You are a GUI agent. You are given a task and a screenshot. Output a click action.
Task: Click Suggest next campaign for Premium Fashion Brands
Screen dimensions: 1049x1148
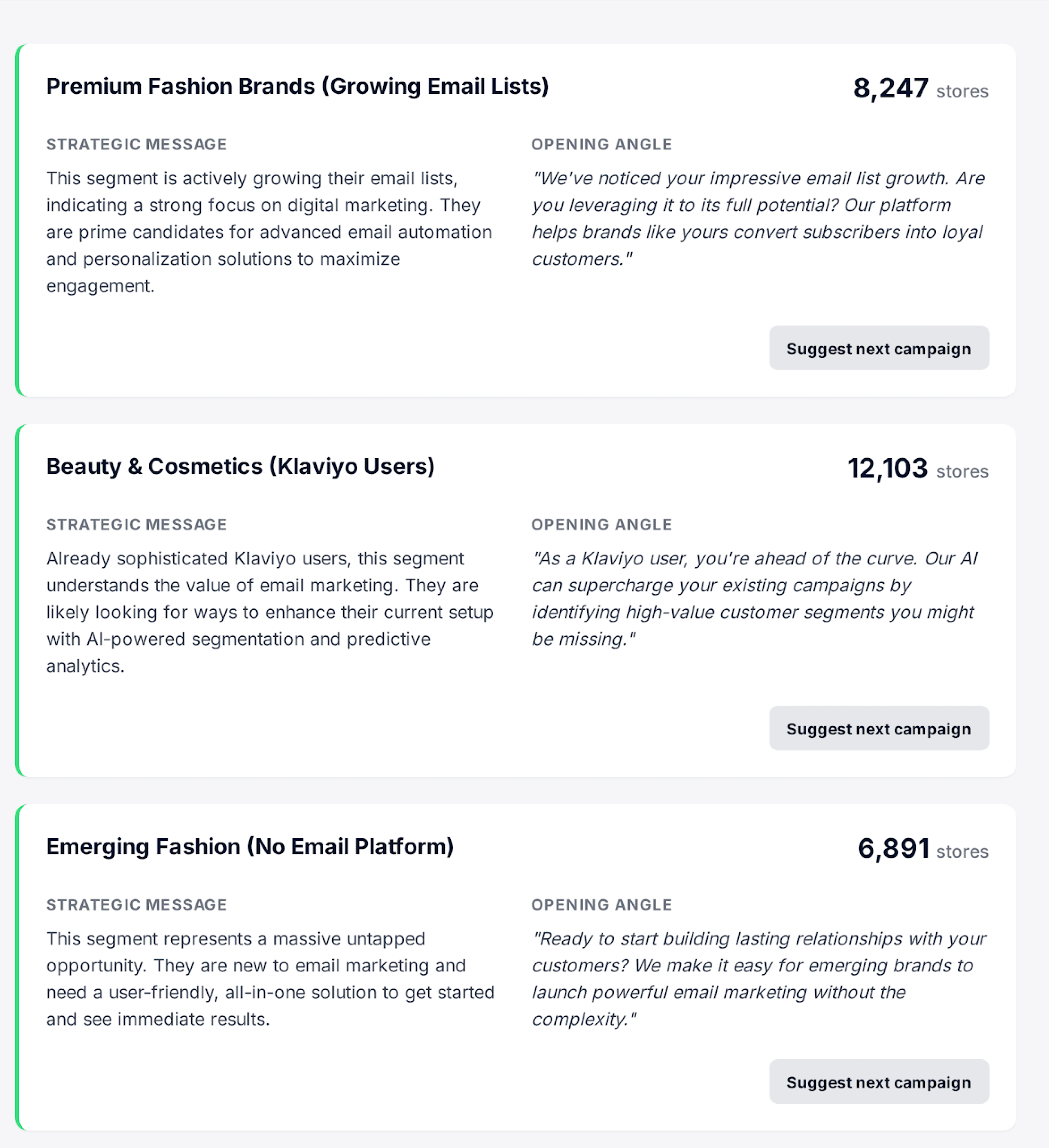pyautogui.click(x=878, y=348)
